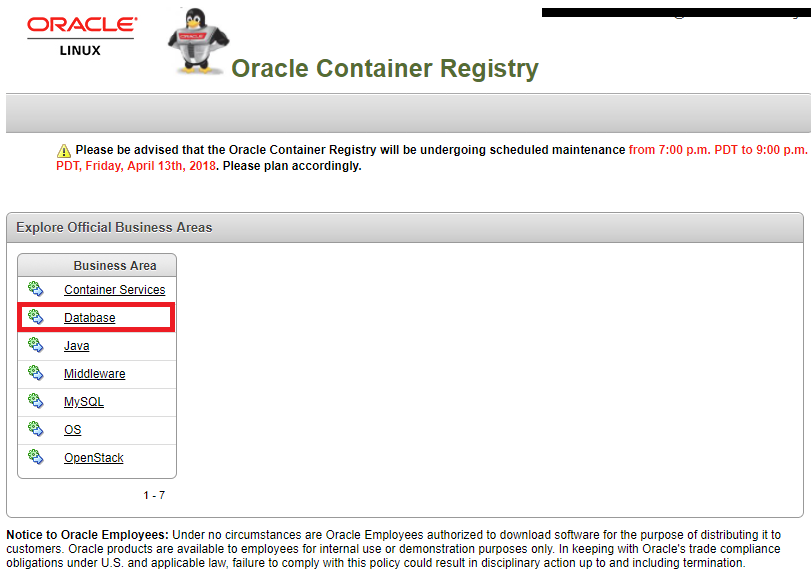Click the warning triangle in the maintenance notice

click(x=63, y=150)
